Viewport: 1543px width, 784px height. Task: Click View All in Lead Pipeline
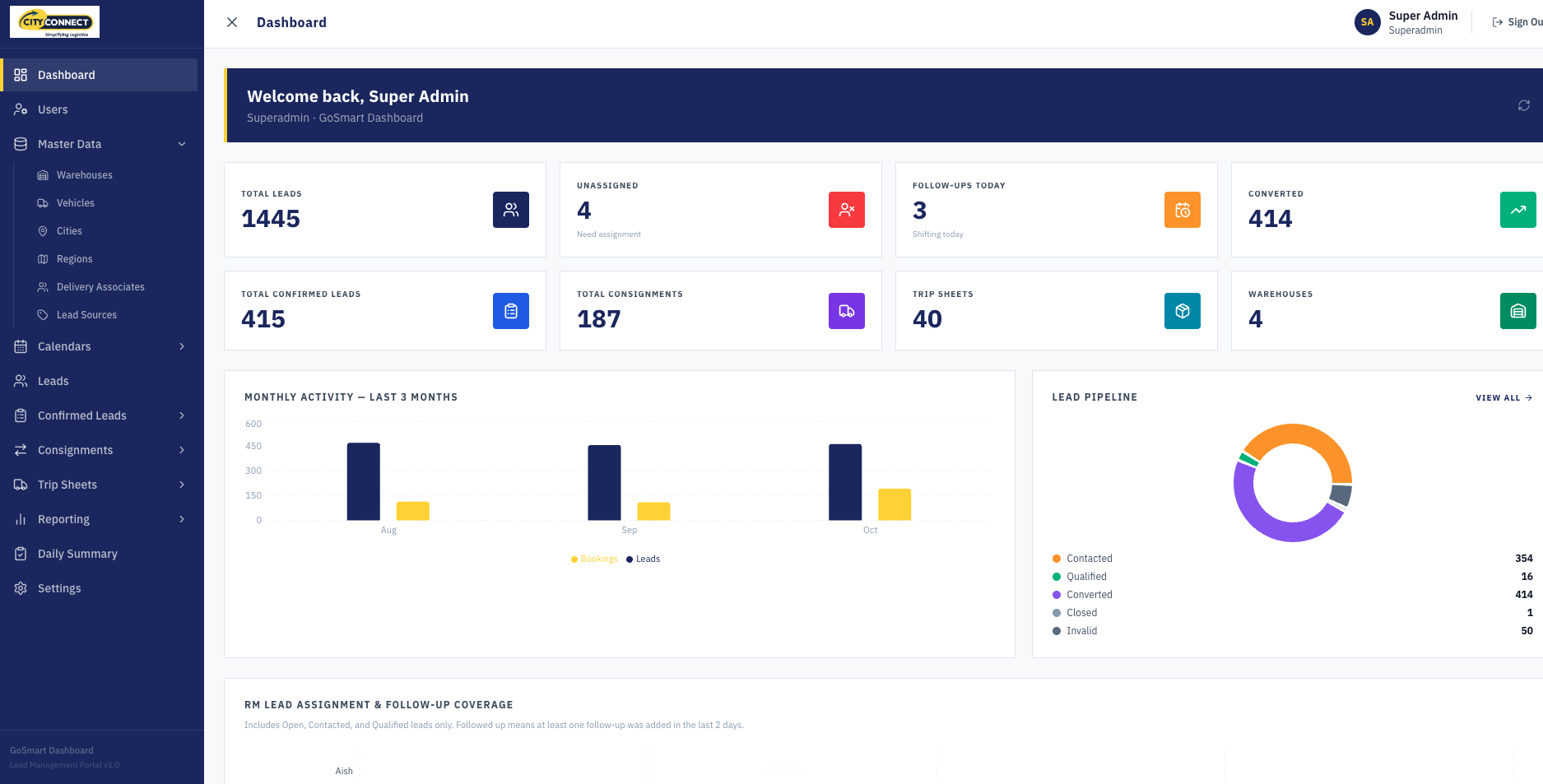1503,397
